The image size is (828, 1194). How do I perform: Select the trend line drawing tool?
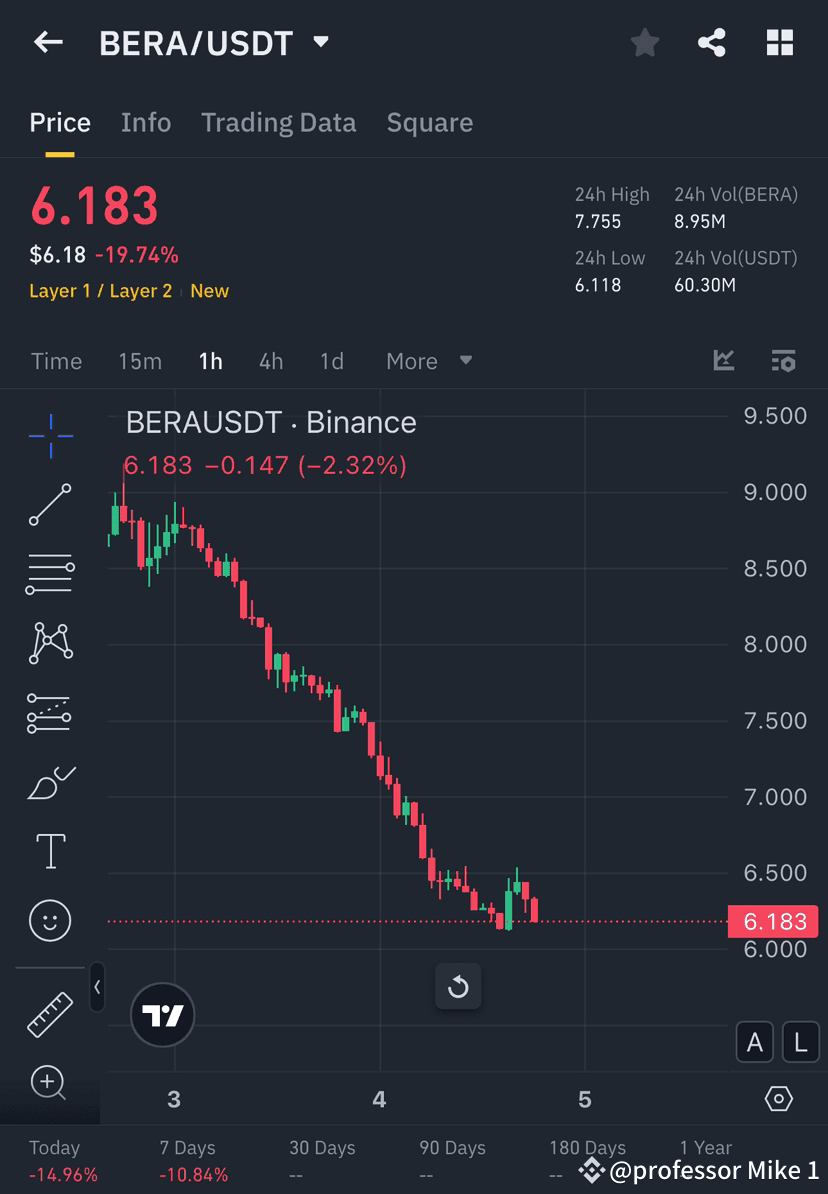click(50, 503)
